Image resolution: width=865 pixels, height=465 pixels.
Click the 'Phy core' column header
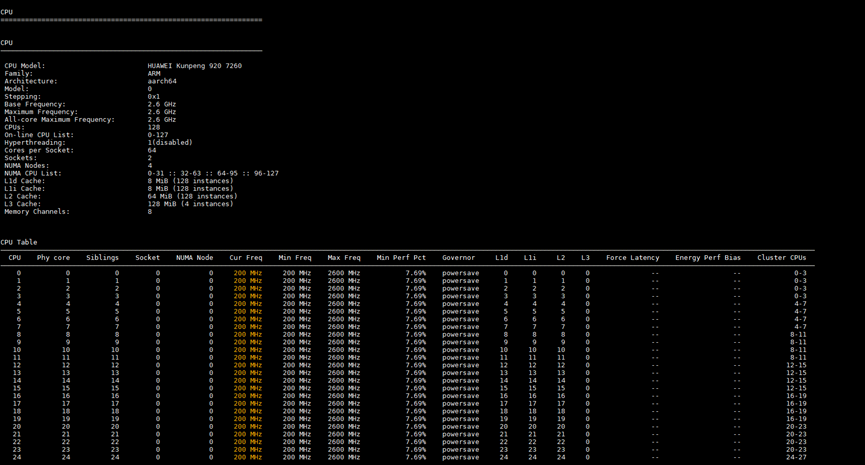coord(53,258)
